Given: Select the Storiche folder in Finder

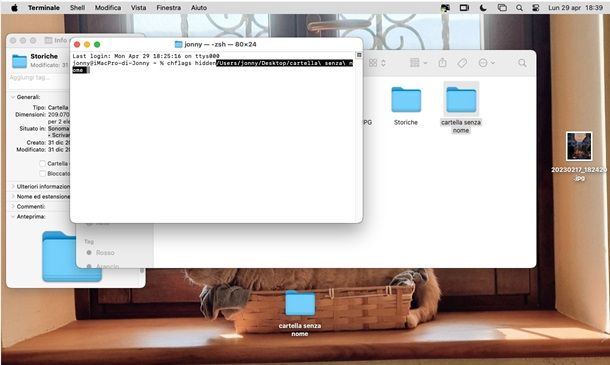Looking at the screenshot, I should 406,100.
